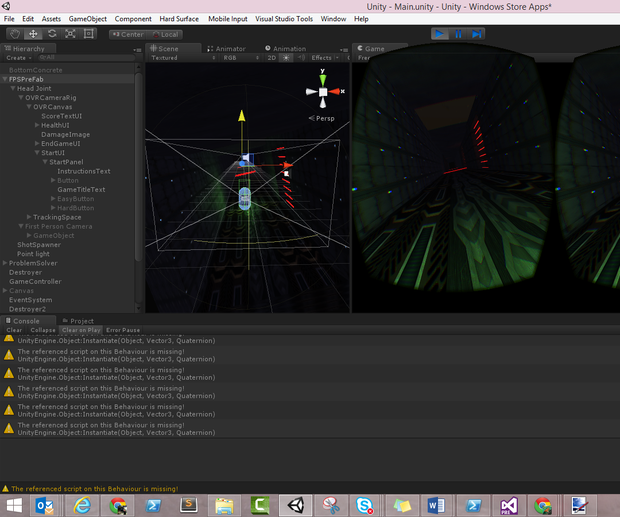Click the Pause button
Image resolution: width=620 pixels, height=517 pixels.
tap(458, 34)
